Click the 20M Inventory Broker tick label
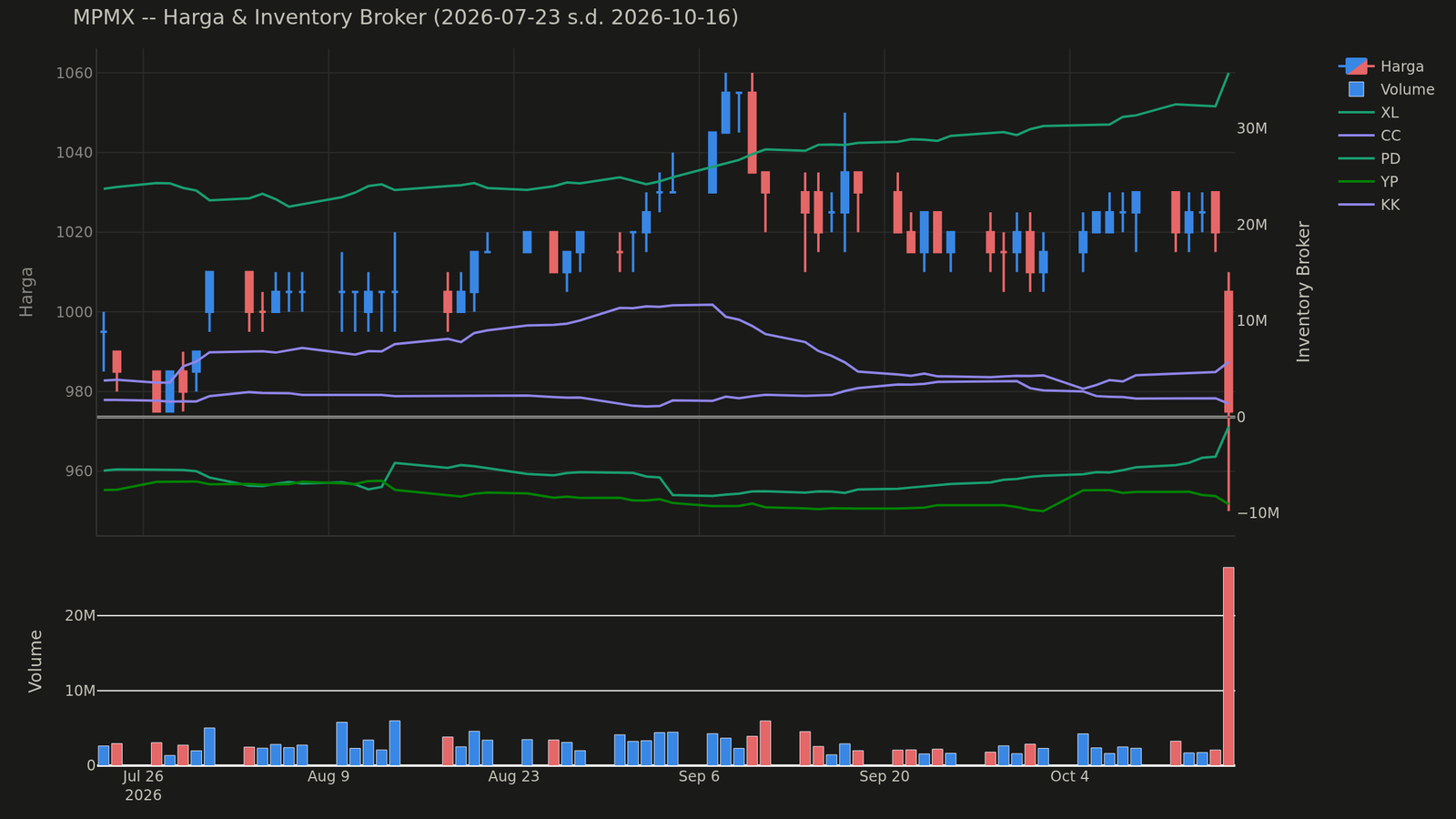1456x819 pixels. pos(1252,225)
